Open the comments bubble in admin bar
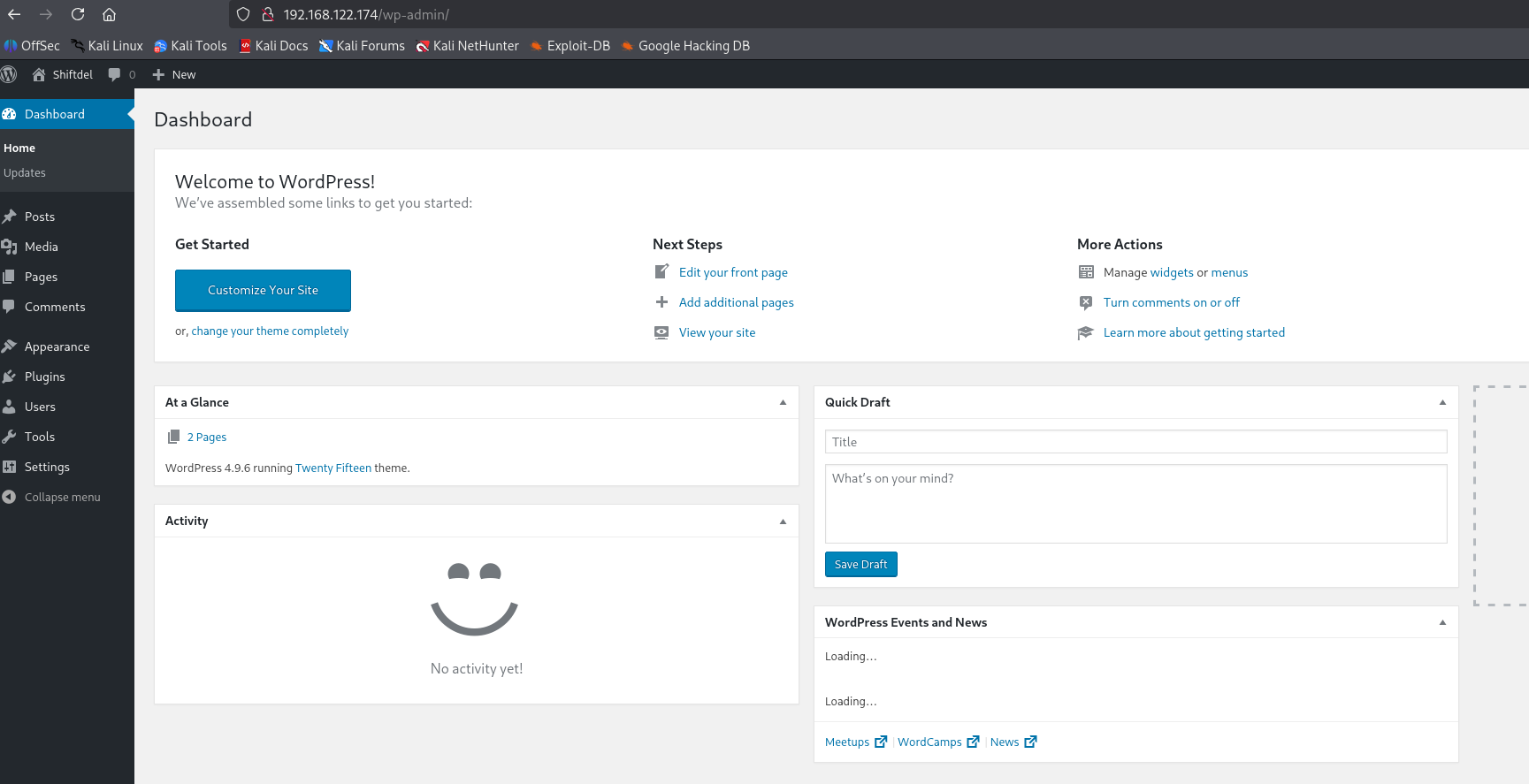This screenshot has width=1529, height=784. coord(114,74)
